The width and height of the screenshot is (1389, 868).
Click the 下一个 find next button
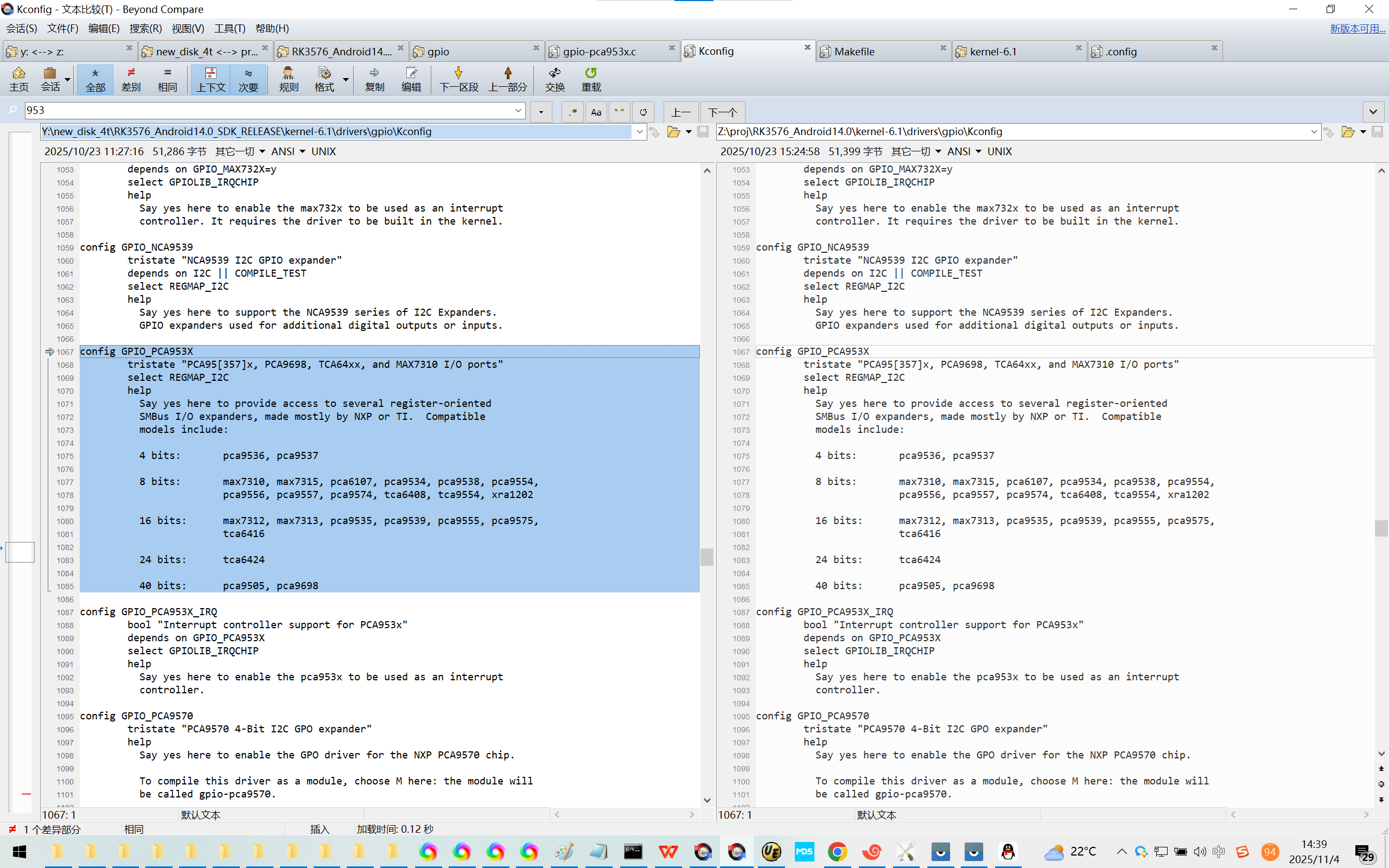(722, 112)
